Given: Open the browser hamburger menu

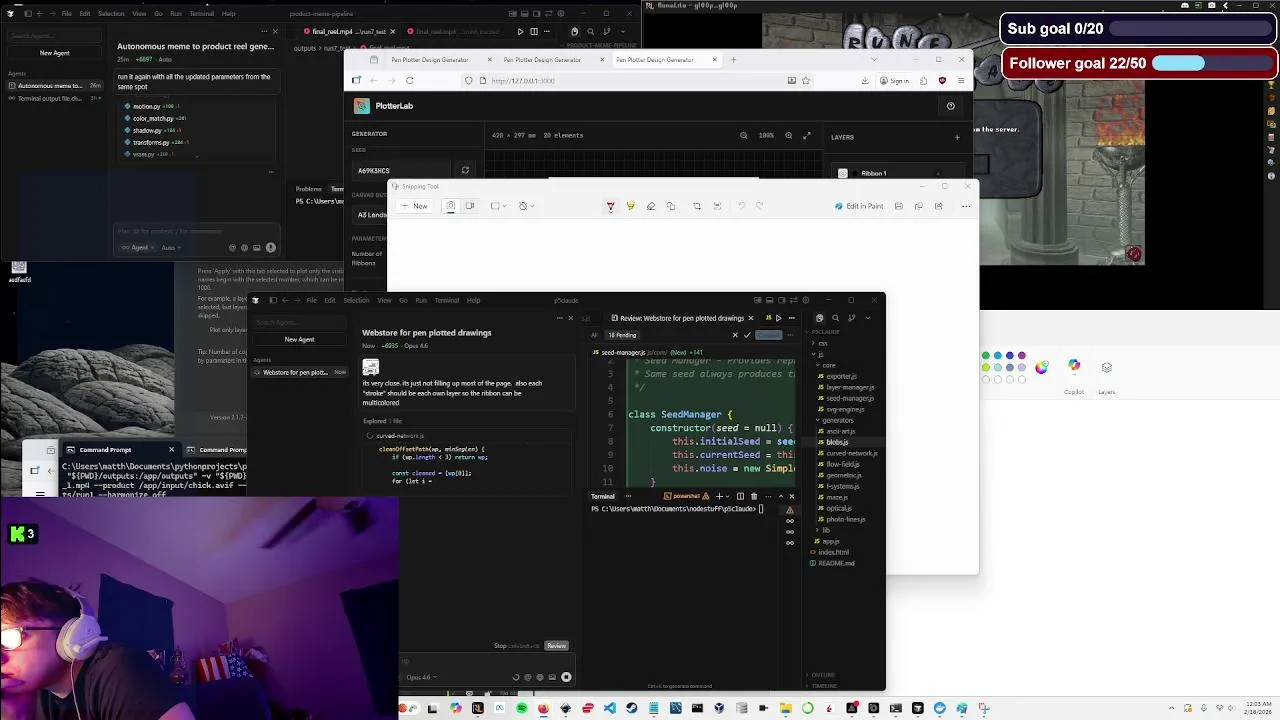Looking at the screenshot, I should click(x=961, y=80).
